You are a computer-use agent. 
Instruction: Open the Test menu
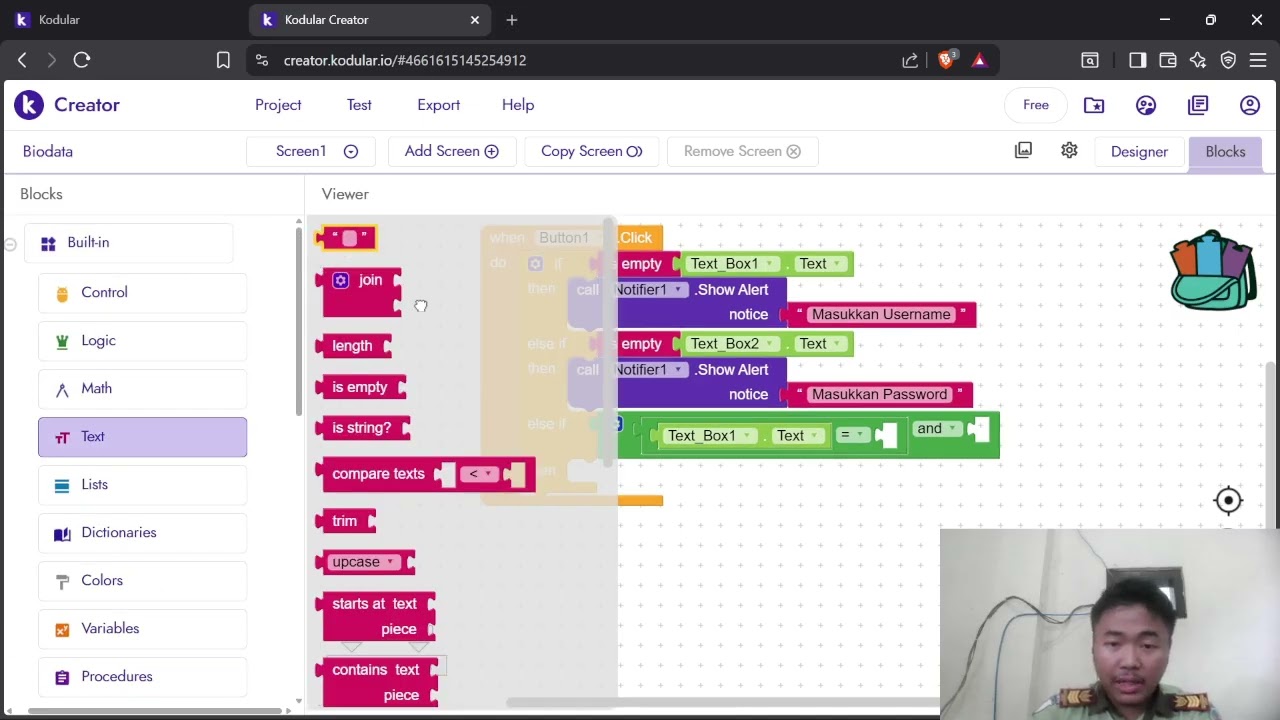pyautogui.click(x=359, y=105)
